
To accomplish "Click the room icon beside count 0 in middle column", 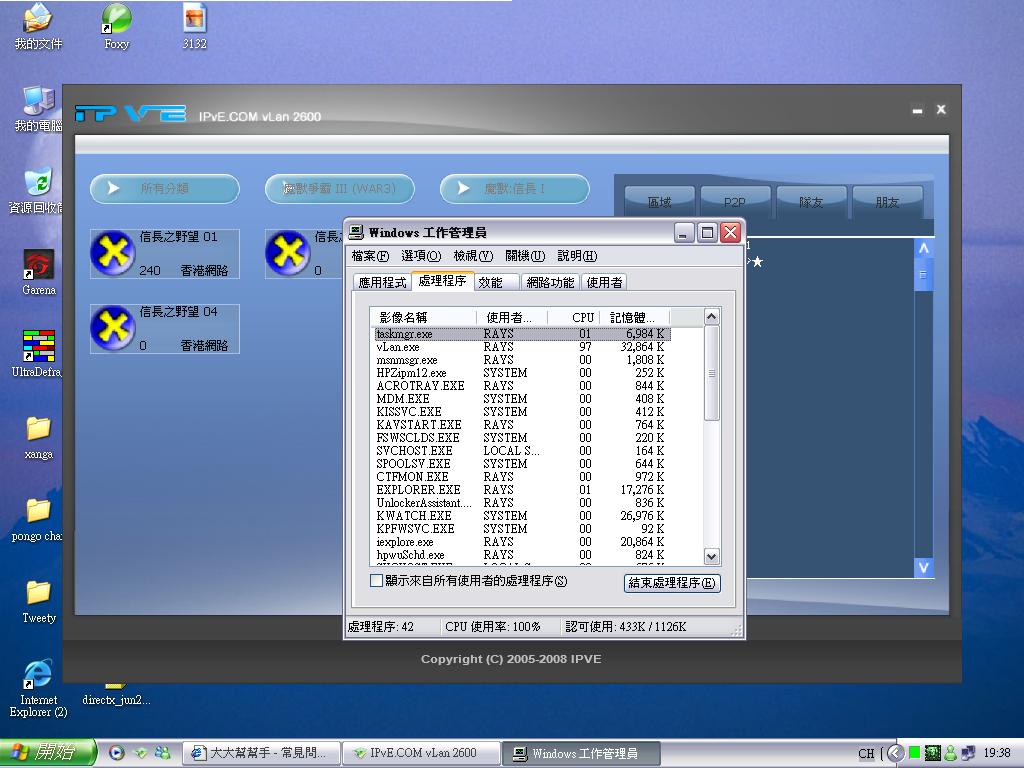I will click(x=288, y=253).
